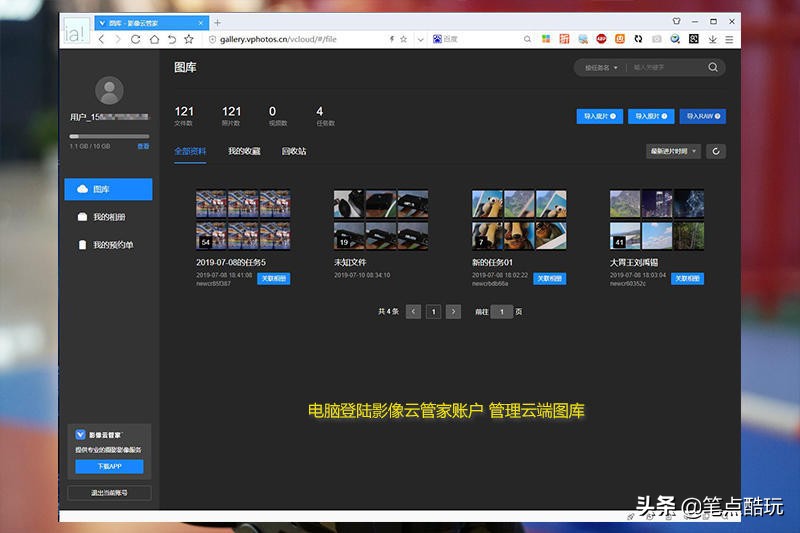800x533 pixels.
Task: Open the browser home page
Action: (154, 39)
